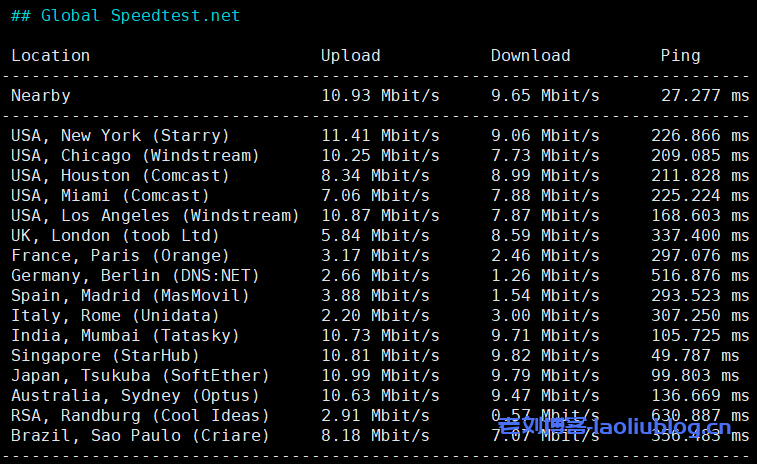The height and width of the screenshot is (464, 757).
Task: Click the USA, New York (Starry) entry
Action: (120, 135)
